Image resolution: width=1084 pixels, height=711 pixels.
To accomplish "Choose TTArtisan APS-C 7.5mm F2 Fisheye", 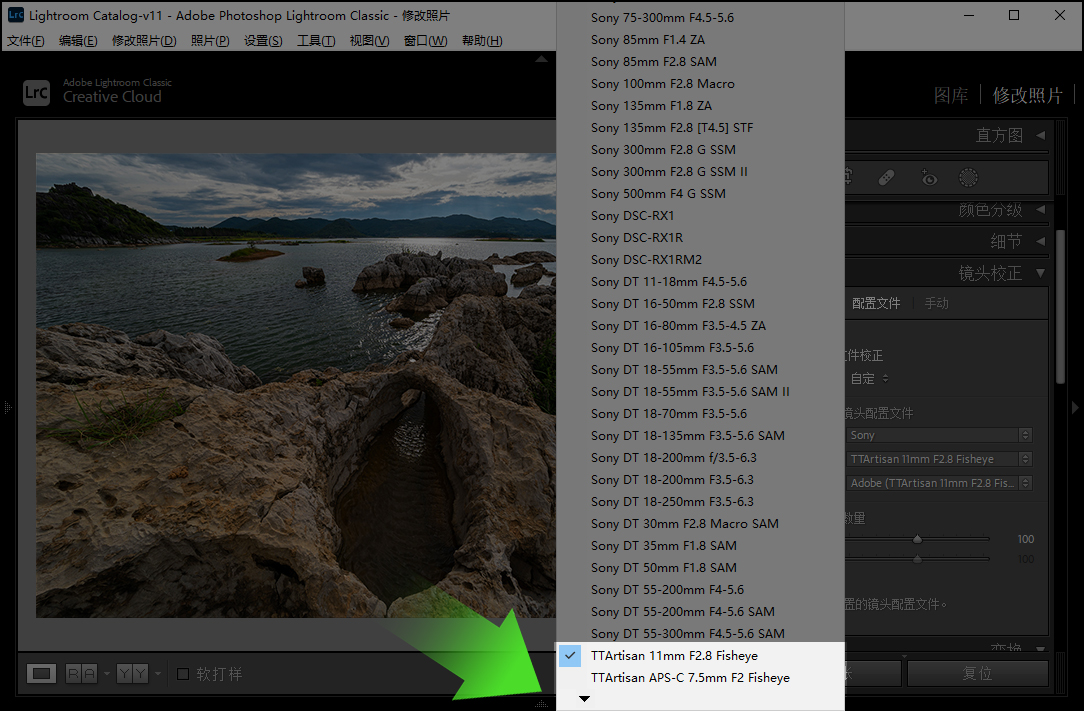I will click(690, 678).
